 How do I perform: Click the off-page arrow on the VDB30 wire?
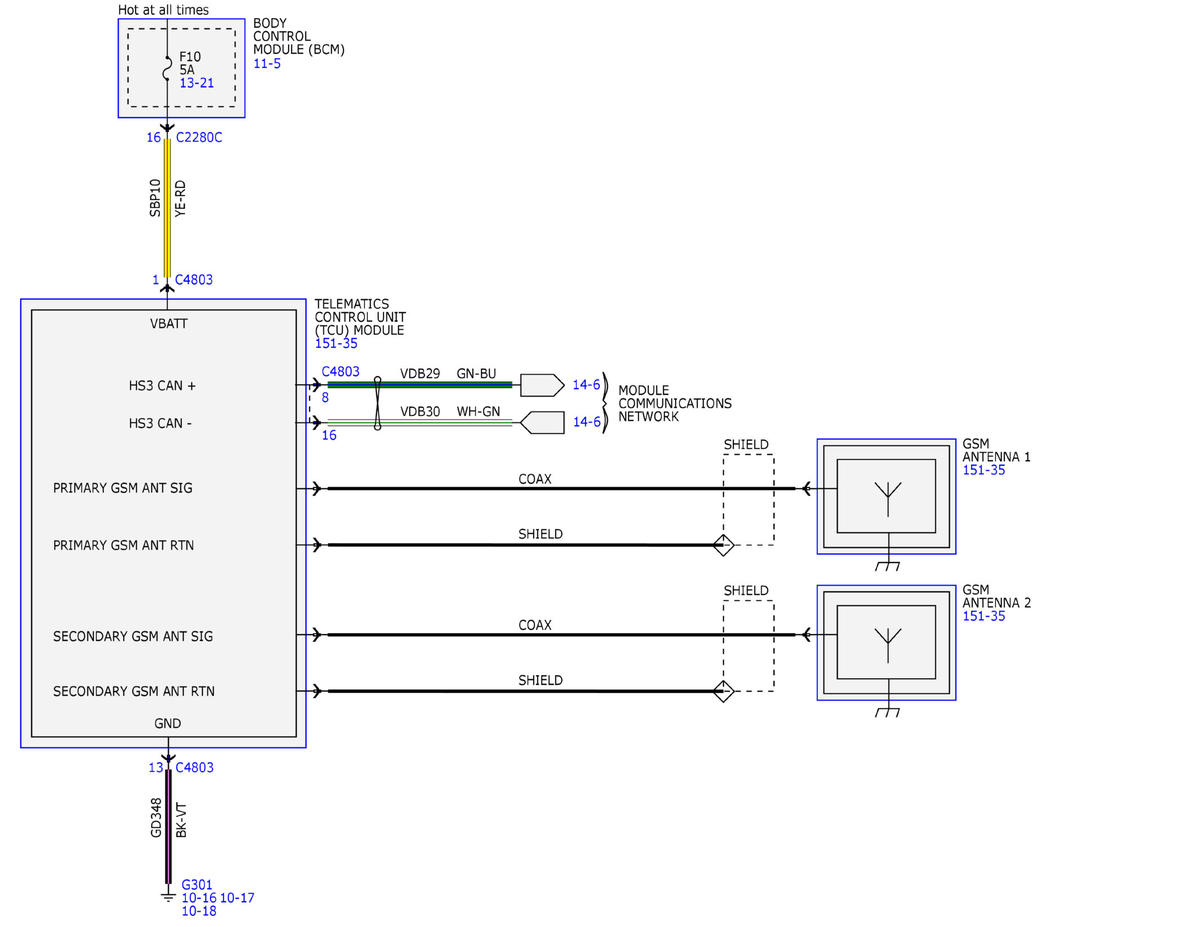pos(542,422)
